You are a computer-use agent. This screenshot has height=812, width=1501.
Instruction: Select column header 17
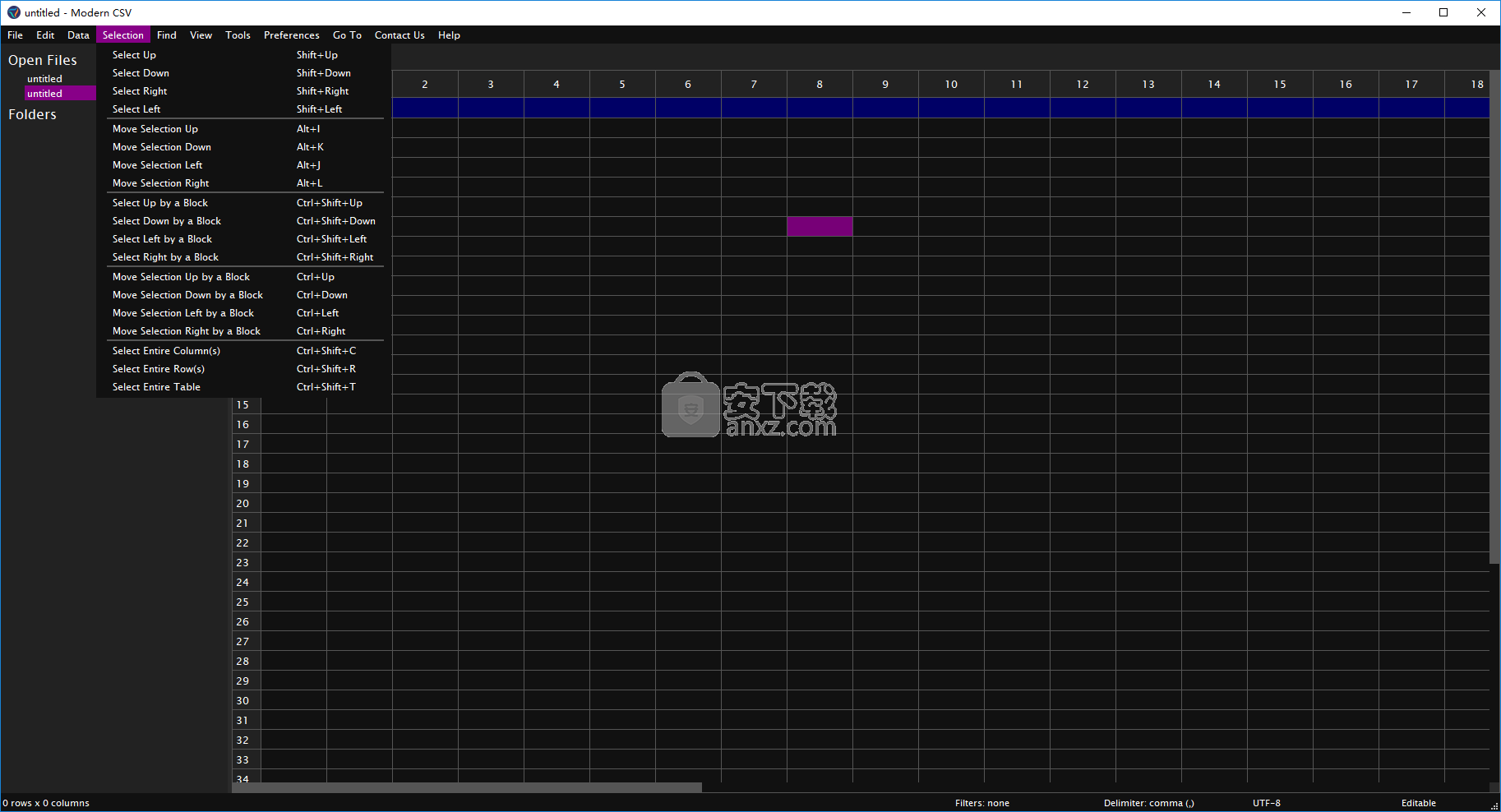[1411, 85]
